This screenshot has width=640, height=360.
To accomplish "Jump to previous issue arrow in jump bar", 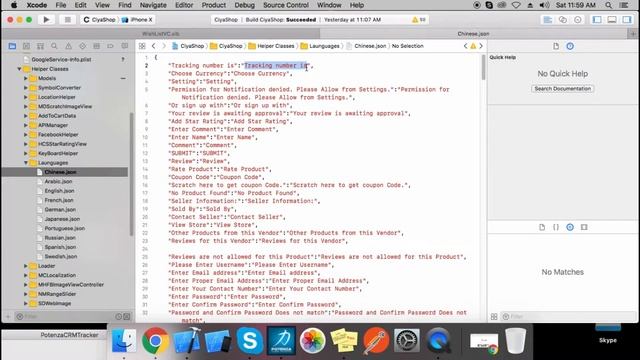I will (x=465, y=46).
